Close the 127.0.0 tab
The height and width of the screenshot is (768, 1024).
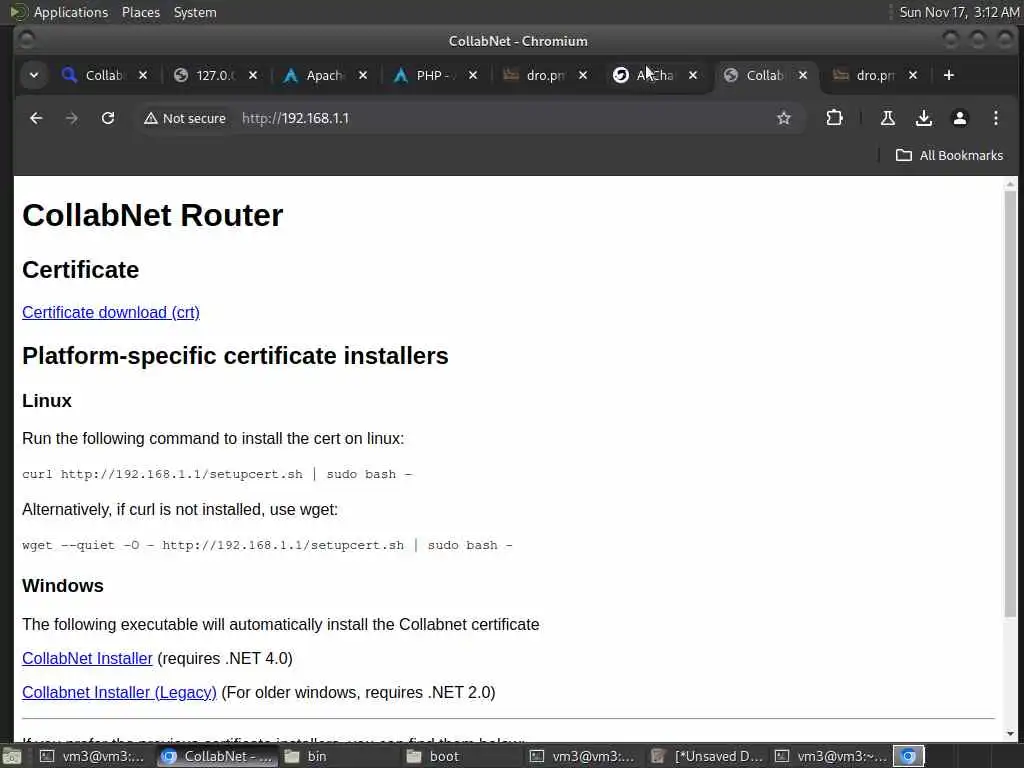pyautogui.click(x=253, y=75)
